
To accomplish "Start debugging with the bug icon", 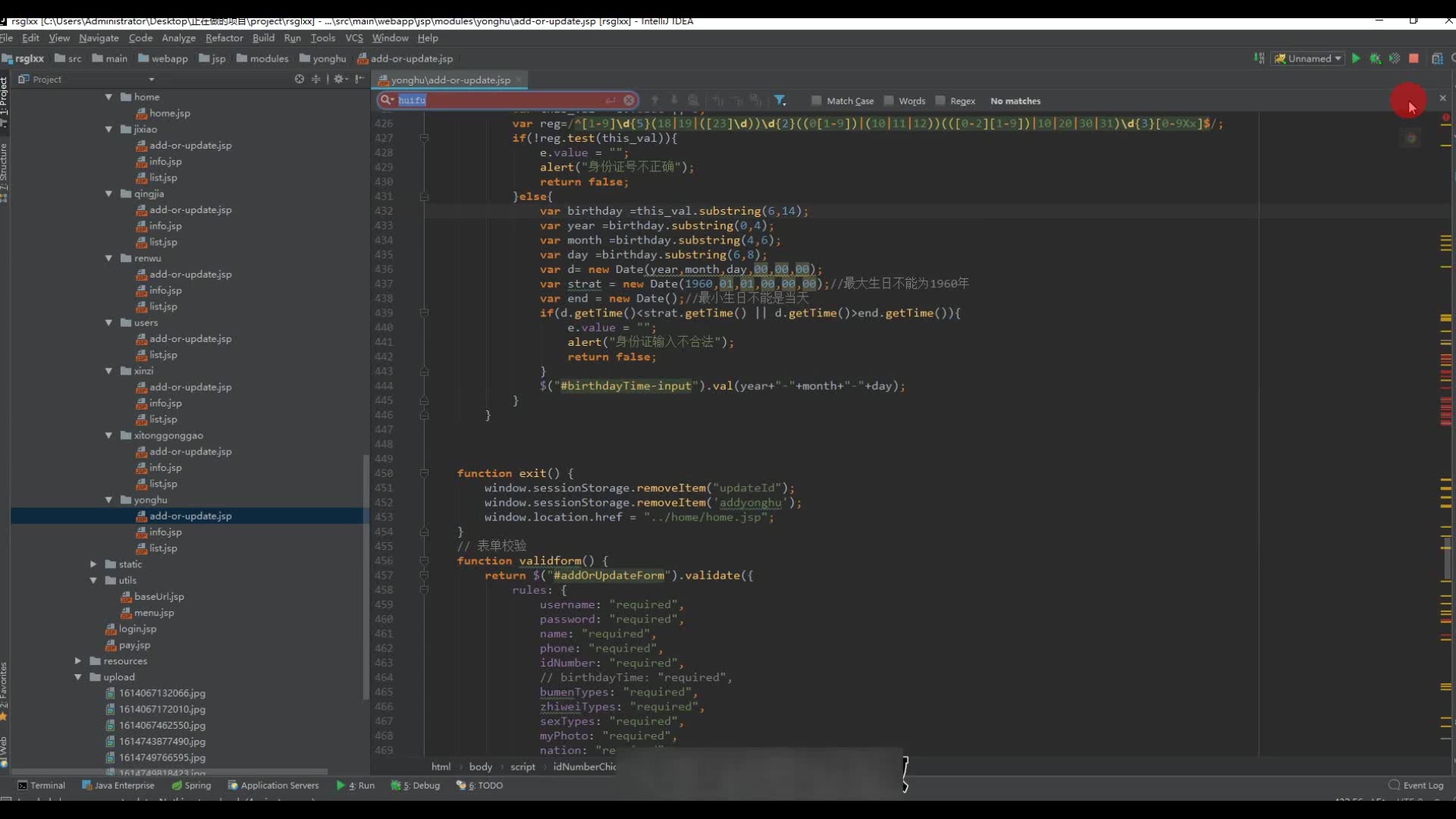I will point(1375,58).
